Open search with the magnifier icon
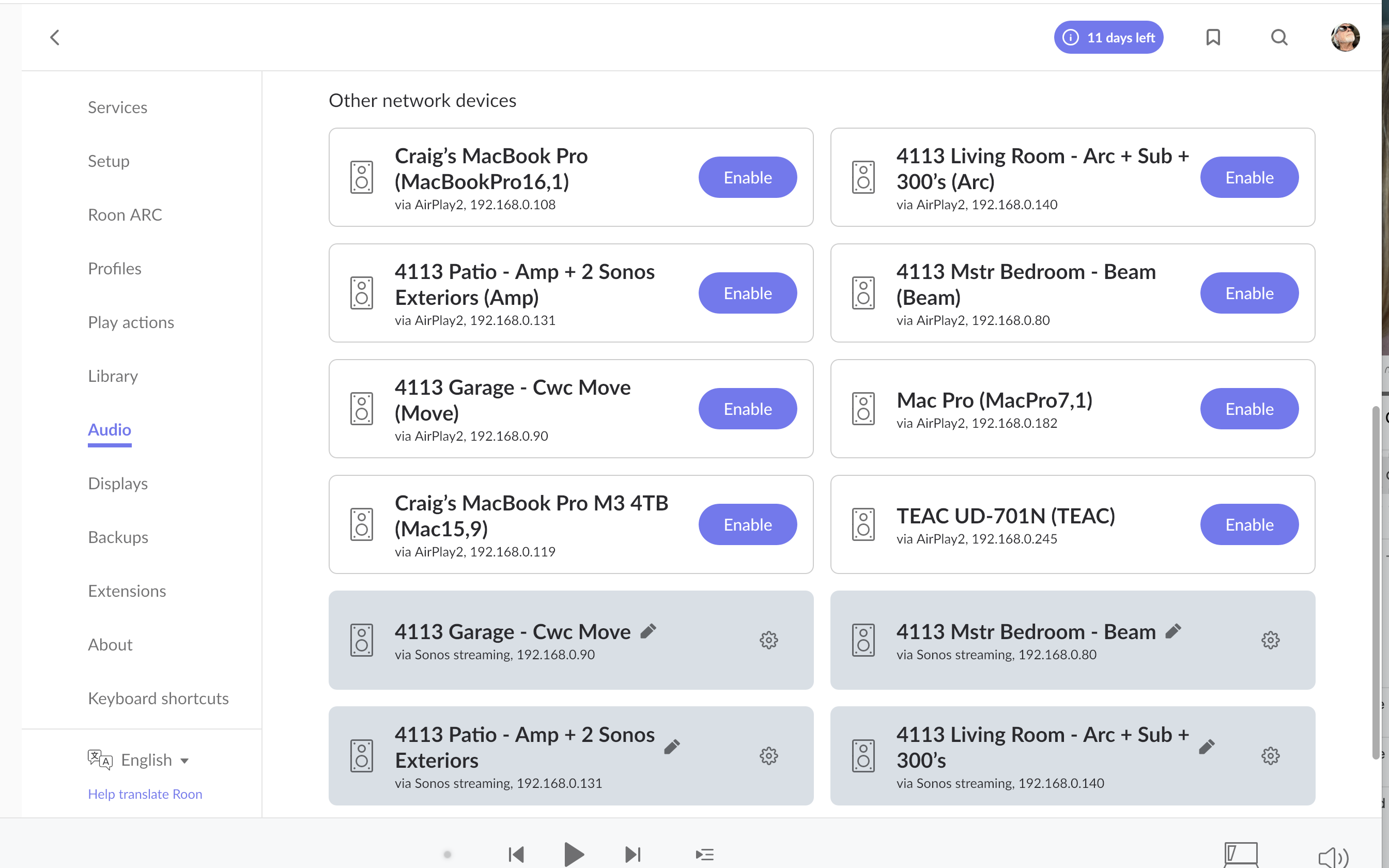Image resolution: width=1389 pixels, height=868 pixels. coord(1279,38)
